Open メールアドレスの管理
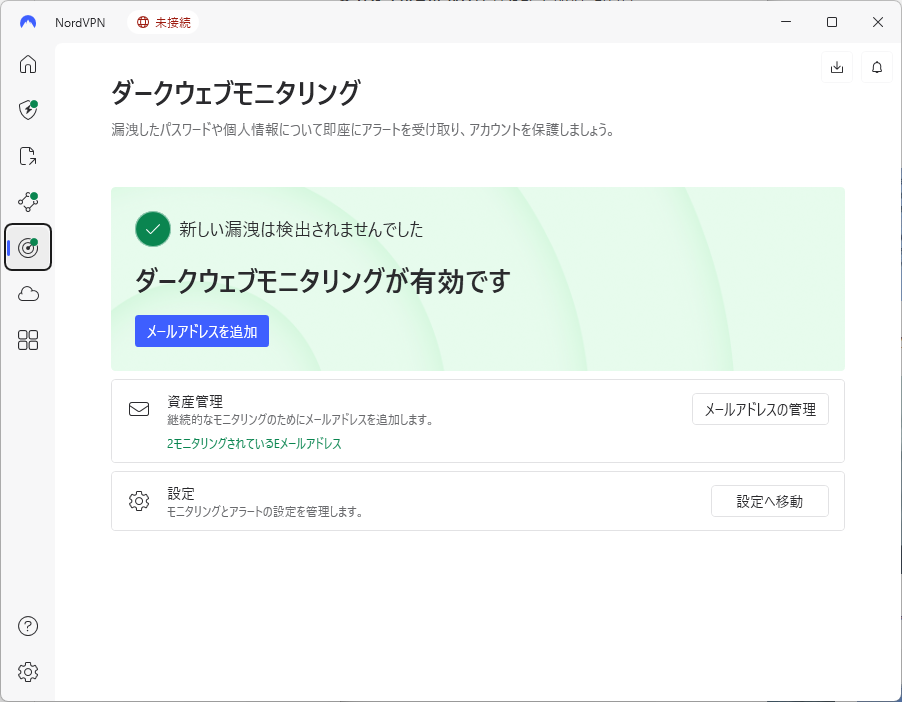The height and width of the screenshot is (702, 902). [x=760, y=409]
